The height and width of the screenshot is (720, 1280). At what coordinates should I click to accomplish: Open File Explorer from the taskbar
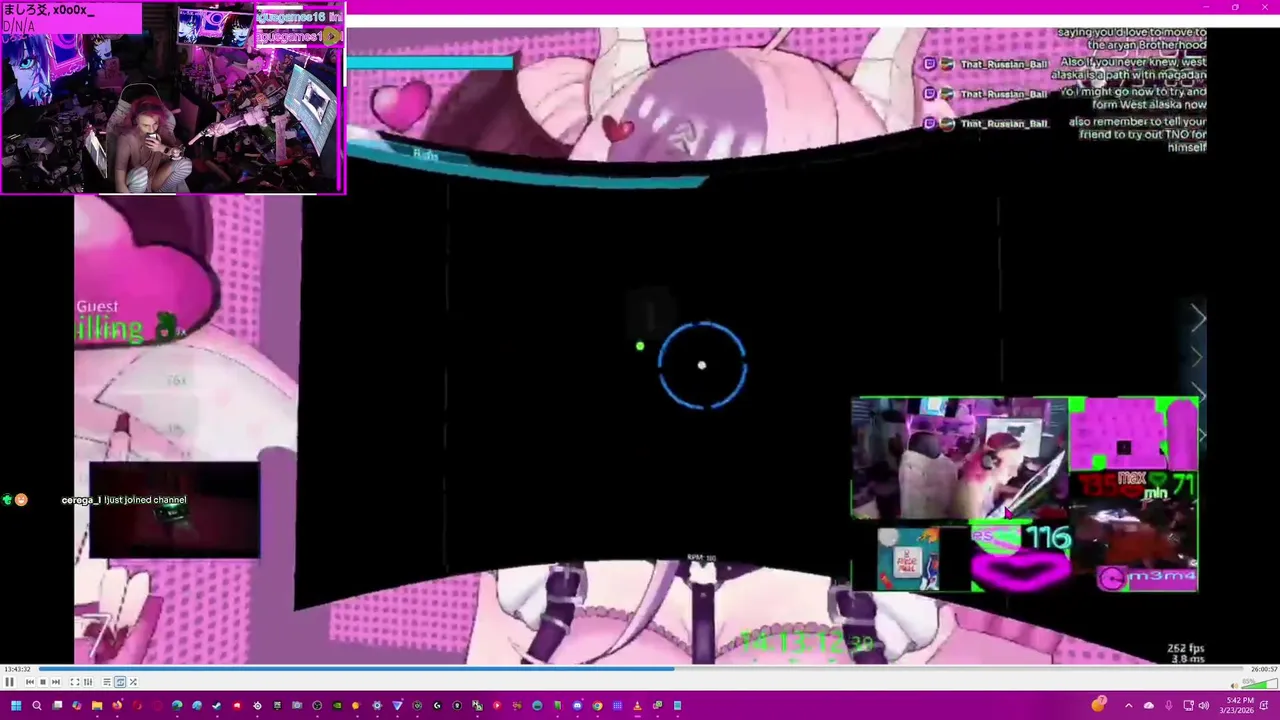[x=97, y=706]
